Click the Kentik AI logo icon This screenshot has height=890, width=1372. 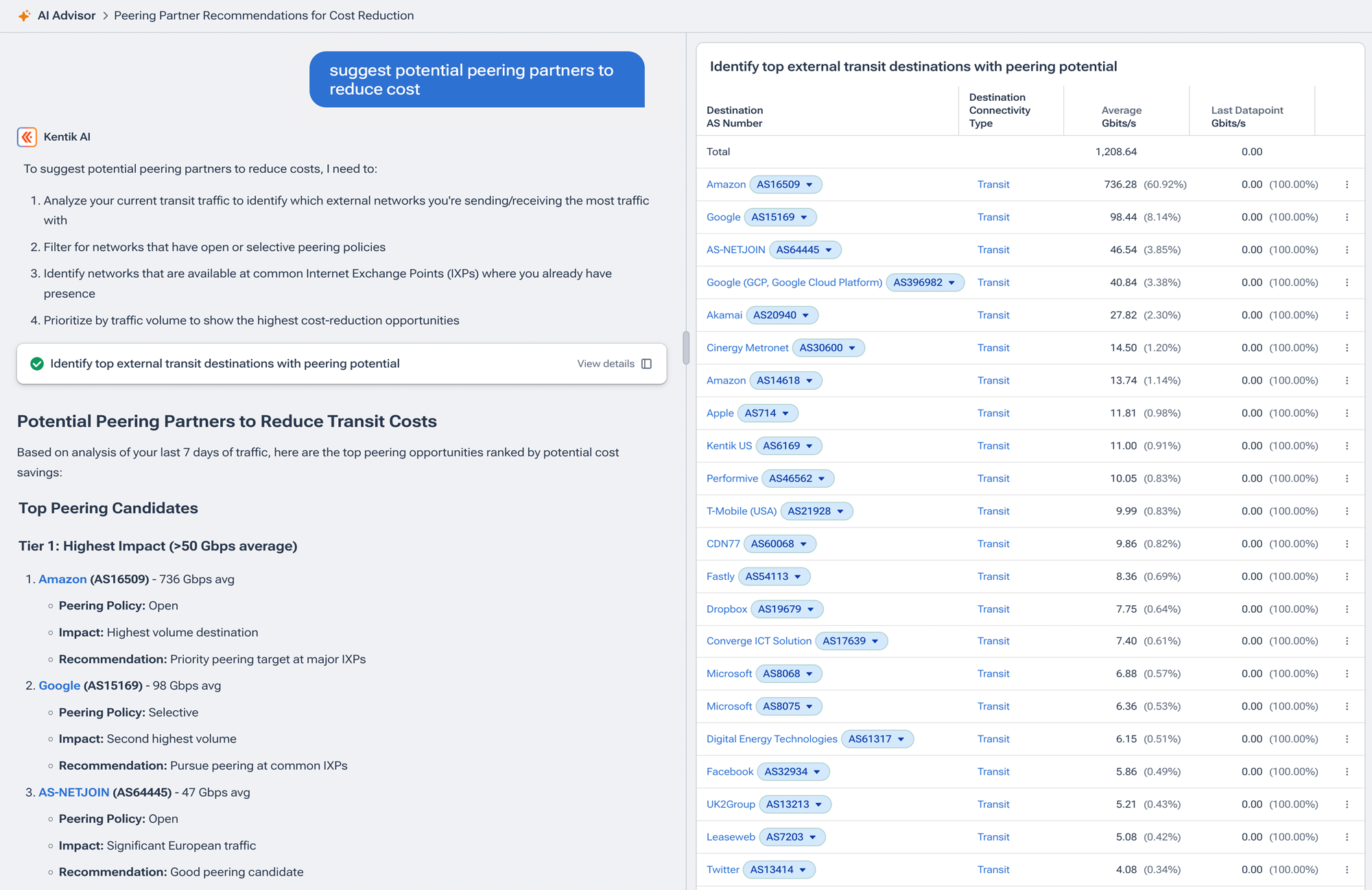27,137
